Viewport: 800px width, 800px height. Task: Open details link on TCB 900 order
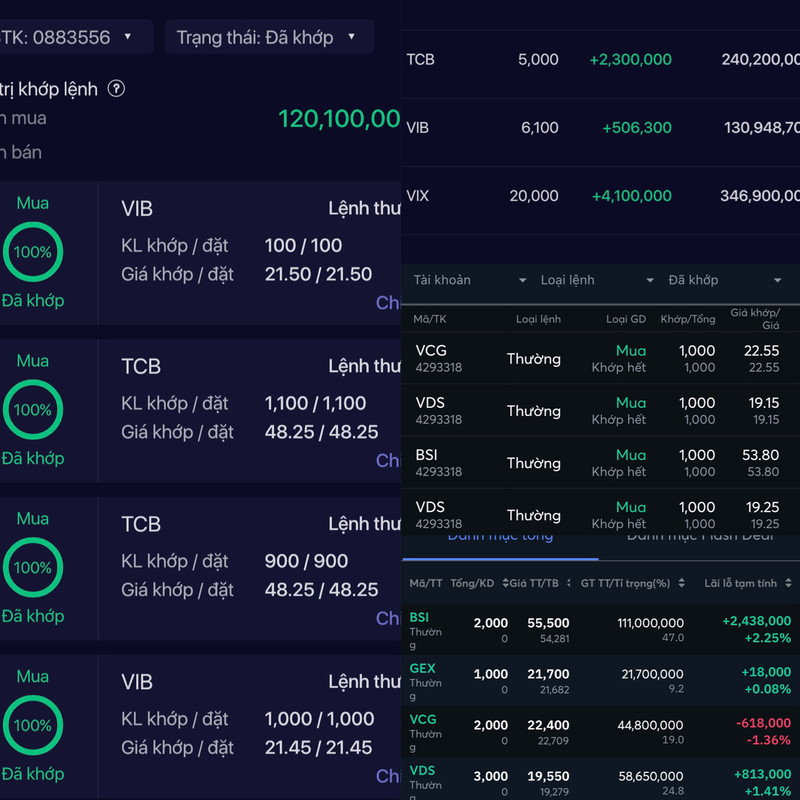(x=388, y=618)
